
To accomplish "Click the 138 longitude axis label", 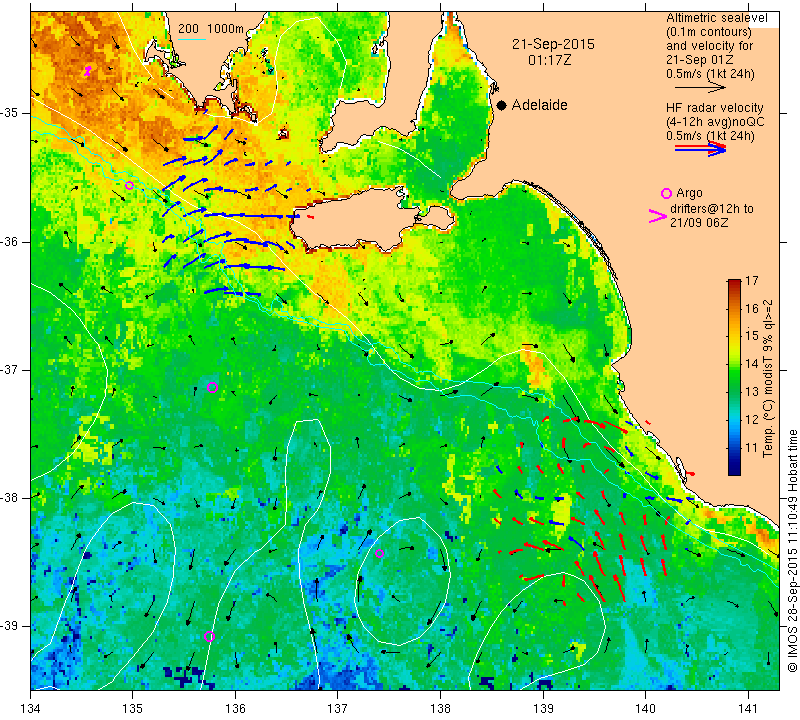I will [440, 708].
